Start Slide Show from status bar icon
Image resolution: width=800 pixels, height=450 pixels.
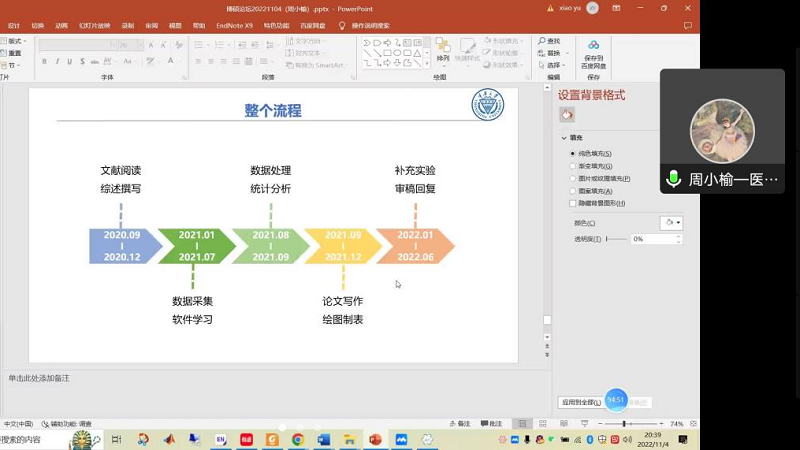point(585,424)
